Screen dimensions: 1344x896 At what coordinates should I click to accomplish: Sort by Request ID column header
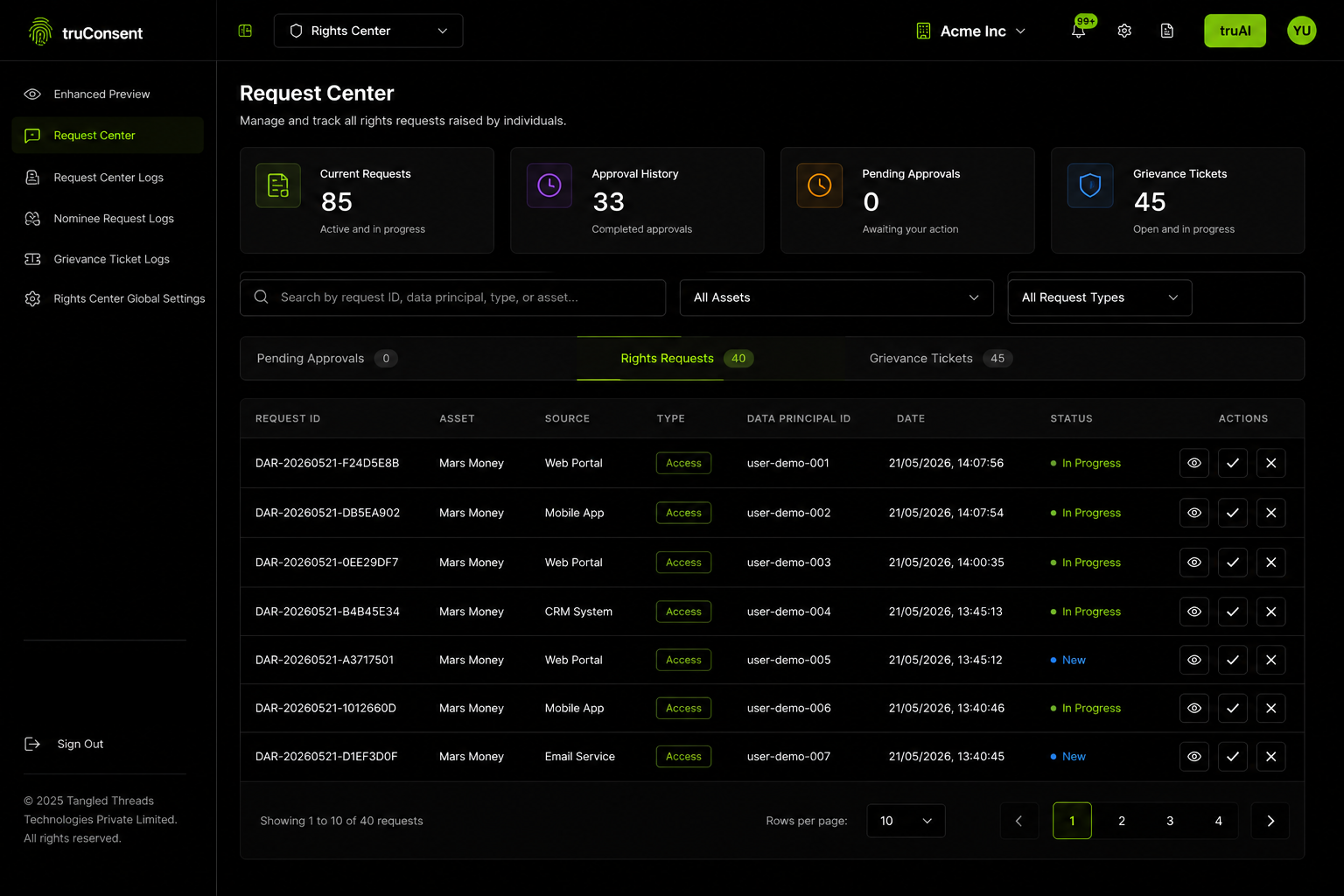point(288,418)
